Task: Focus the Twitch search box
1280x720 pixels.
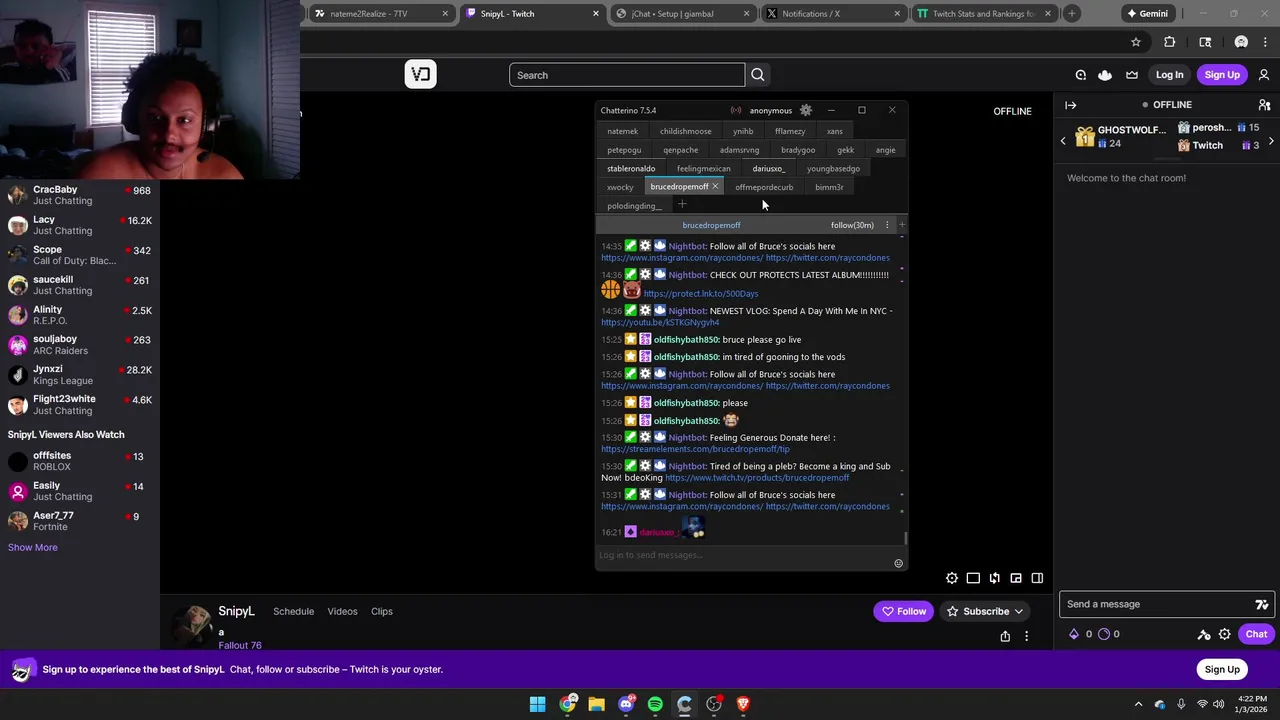Action: (627, 75)
